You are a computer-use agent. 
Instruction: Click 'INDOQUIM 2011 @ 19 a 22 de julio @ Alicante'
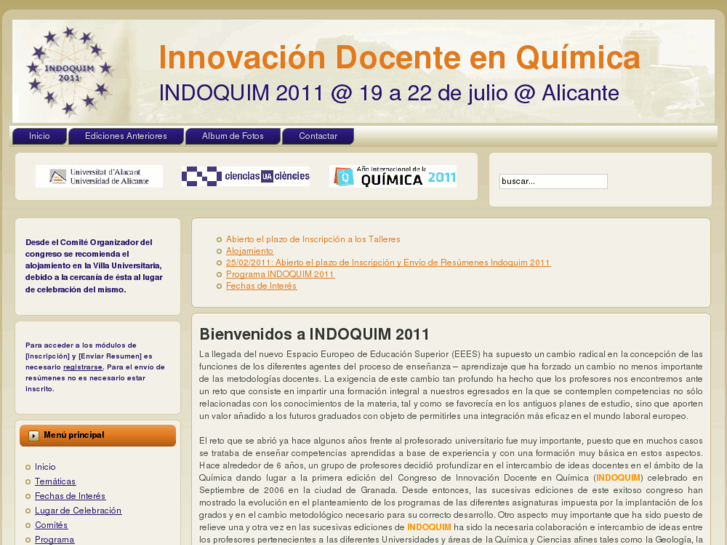pyautogui.click(x=389, y=93)
